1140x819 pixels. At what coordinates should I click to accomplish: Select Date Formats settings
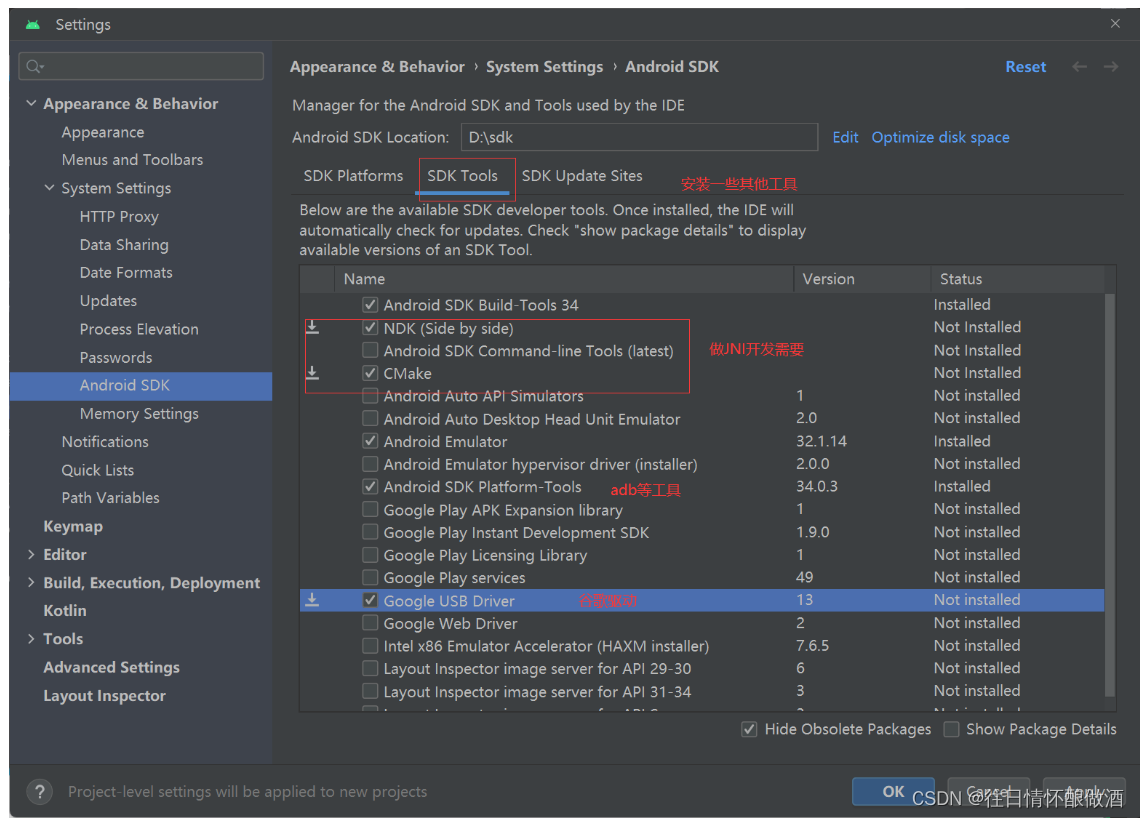127,273
